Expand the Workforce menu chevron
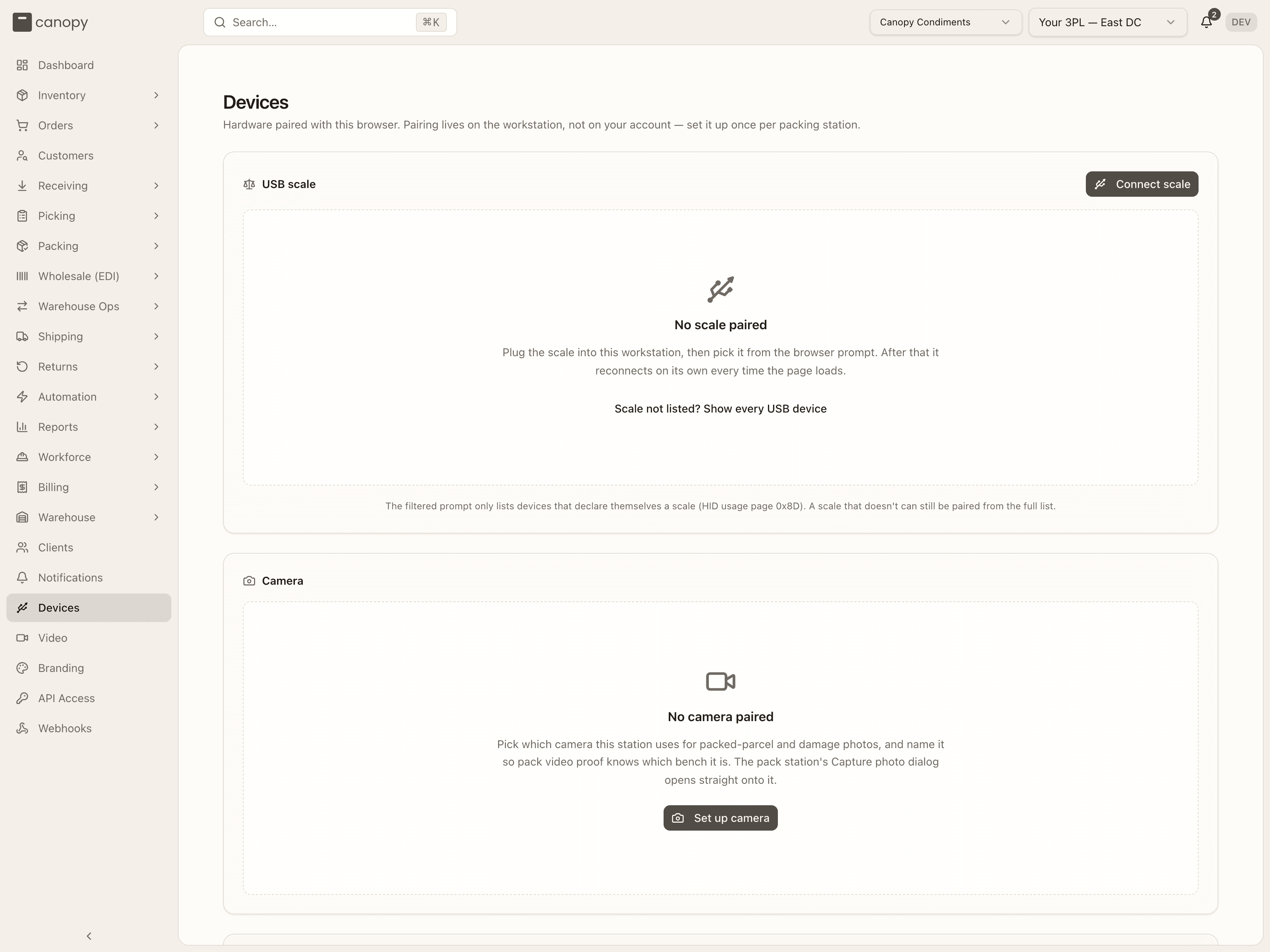 tap(156, 457)
